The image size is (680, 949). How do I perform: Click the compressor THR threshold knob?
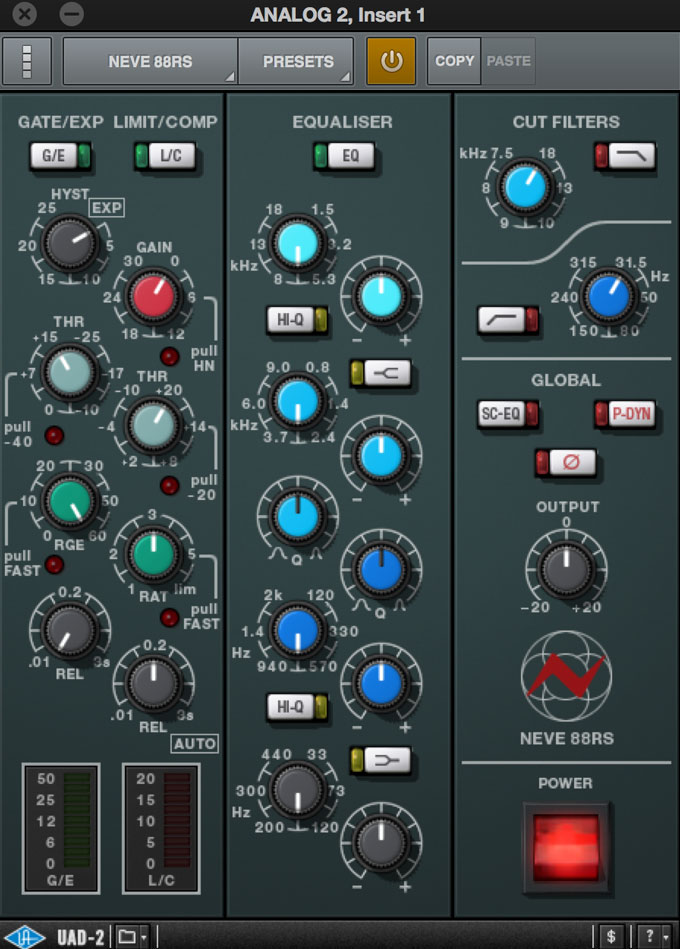click(x=153, y=425)
